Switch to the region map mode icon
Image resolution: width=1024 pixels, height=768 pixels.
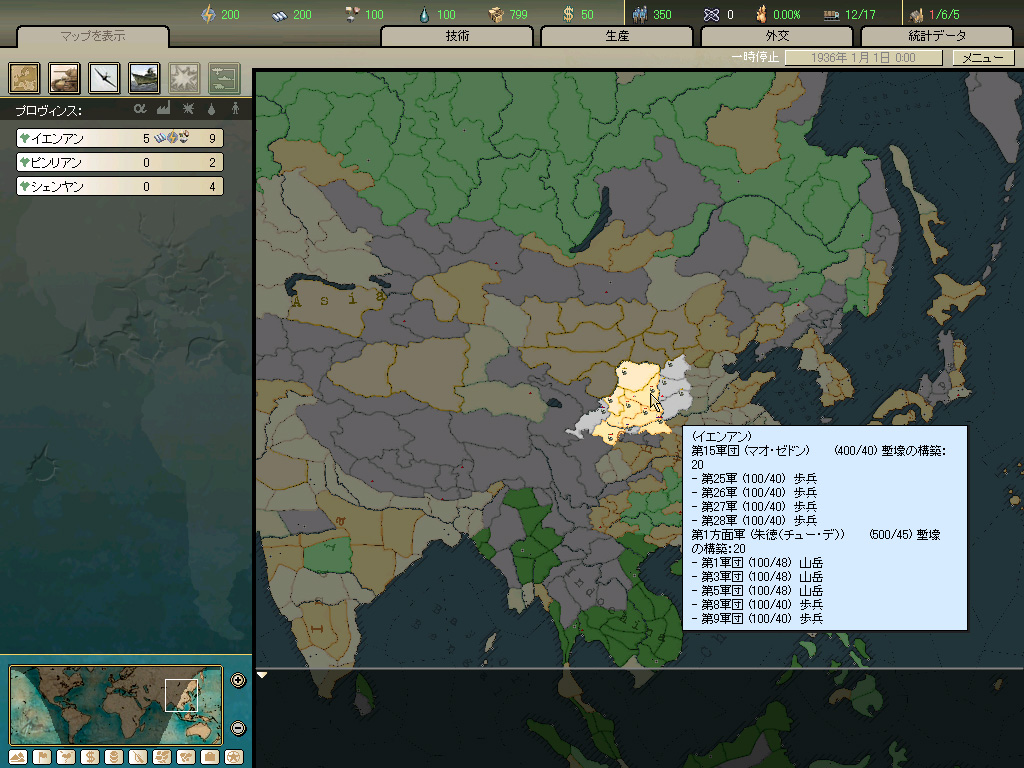pyautogui.click(x=162, y=758)
